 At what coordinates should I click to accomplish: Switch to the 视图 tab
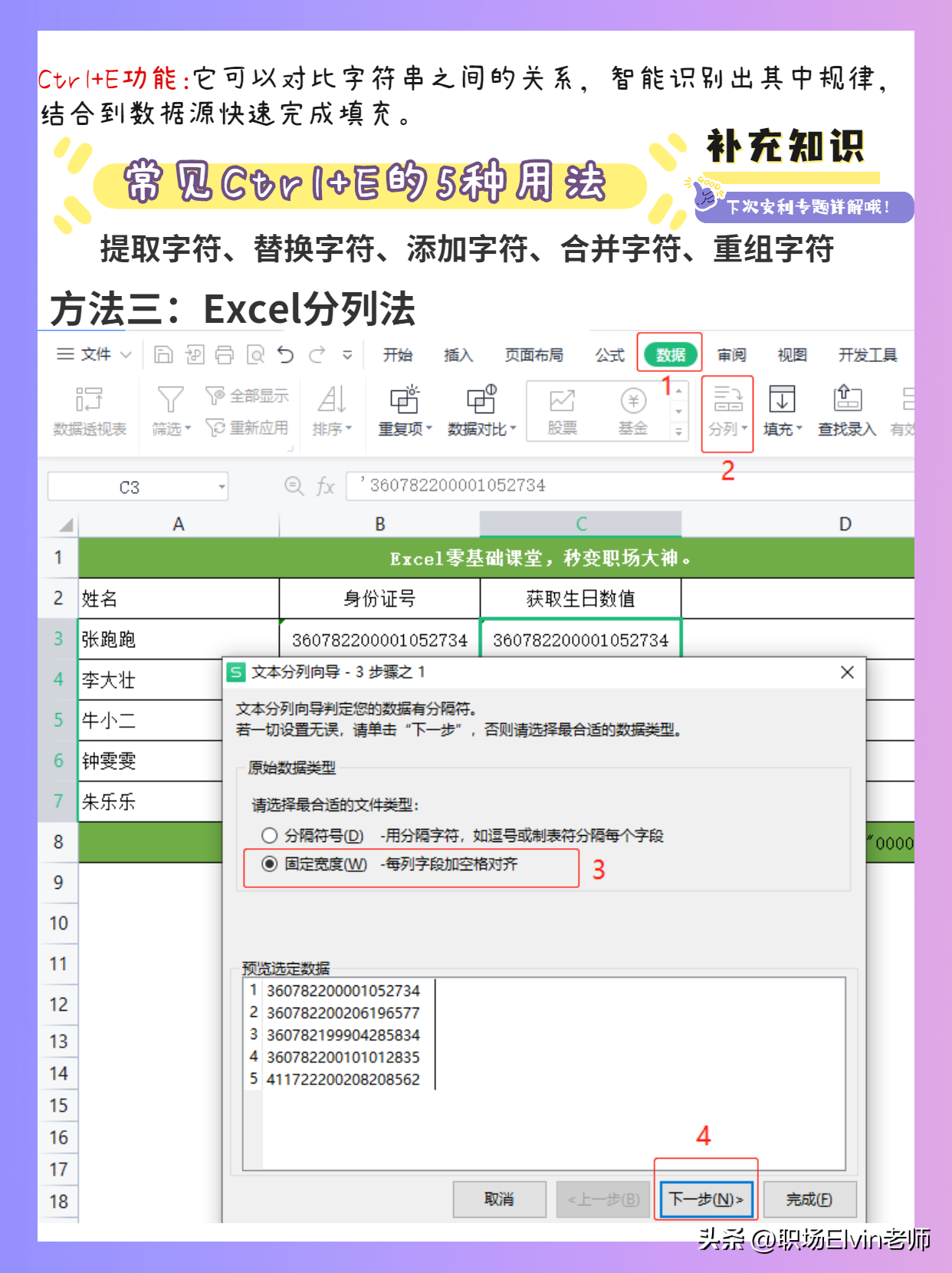click(x=793, y=355)
